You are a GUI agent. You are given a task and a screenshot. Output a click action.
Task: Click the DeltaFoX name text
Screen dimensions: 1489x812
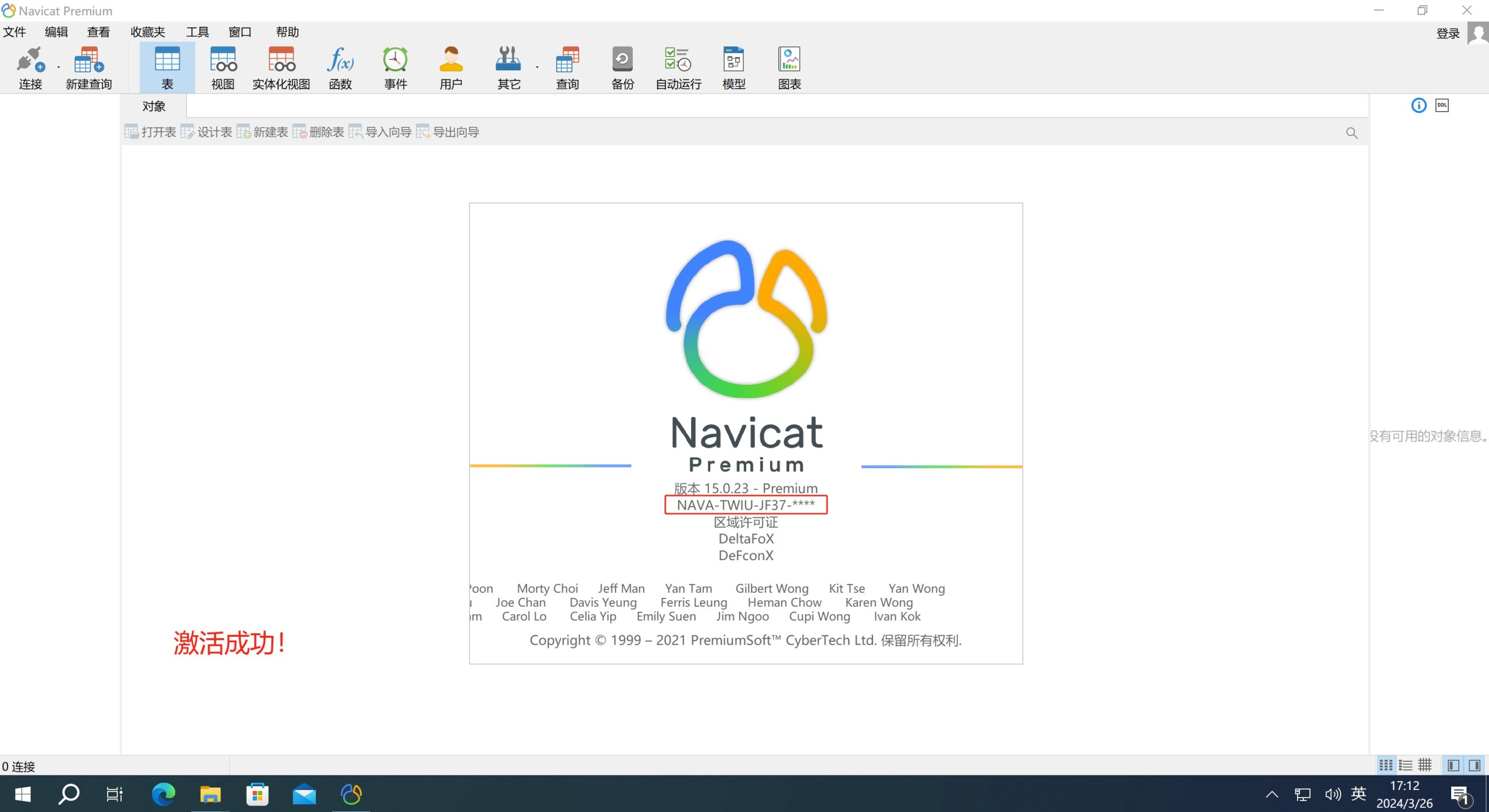click(x=746, y=539)
